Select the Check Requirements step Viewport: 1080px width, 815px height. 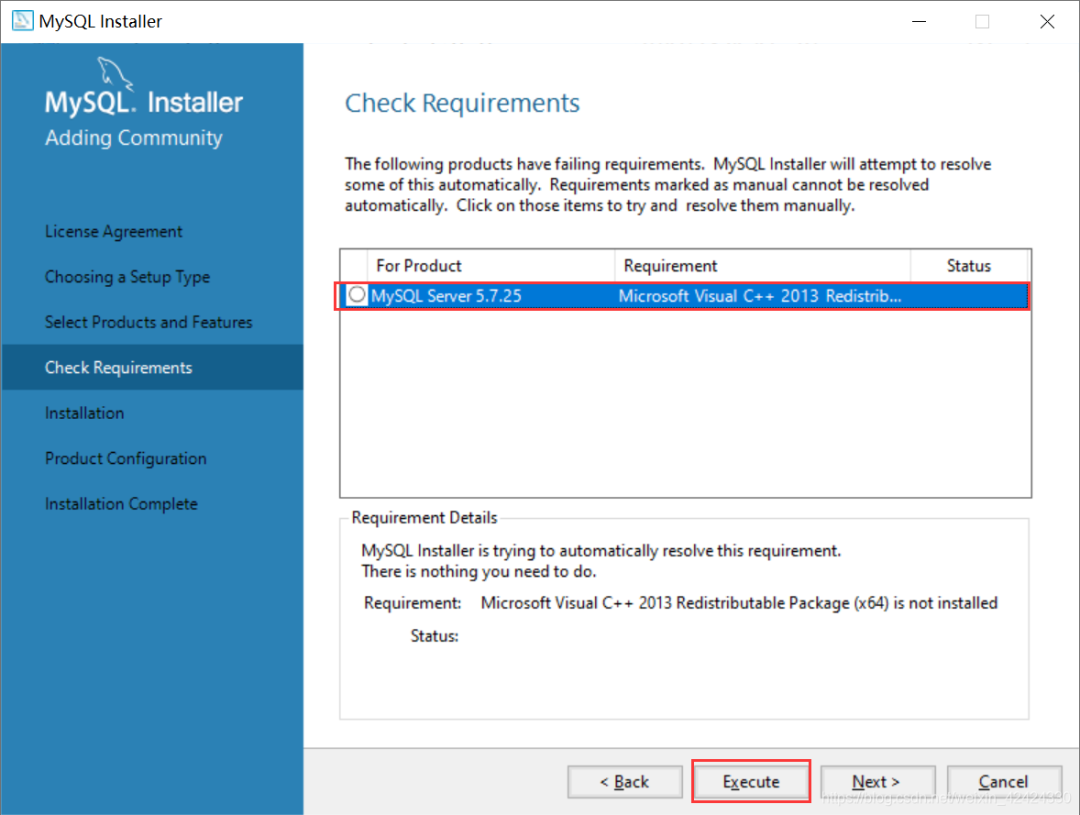118,368
